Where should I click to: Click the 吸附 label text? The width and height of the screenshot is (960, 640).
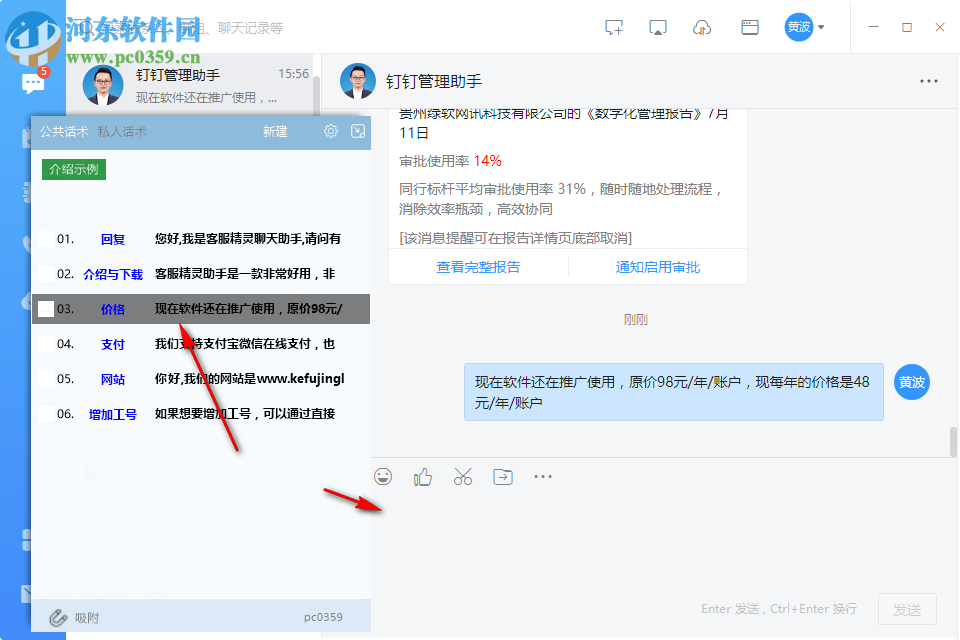[x=87, y=618]
